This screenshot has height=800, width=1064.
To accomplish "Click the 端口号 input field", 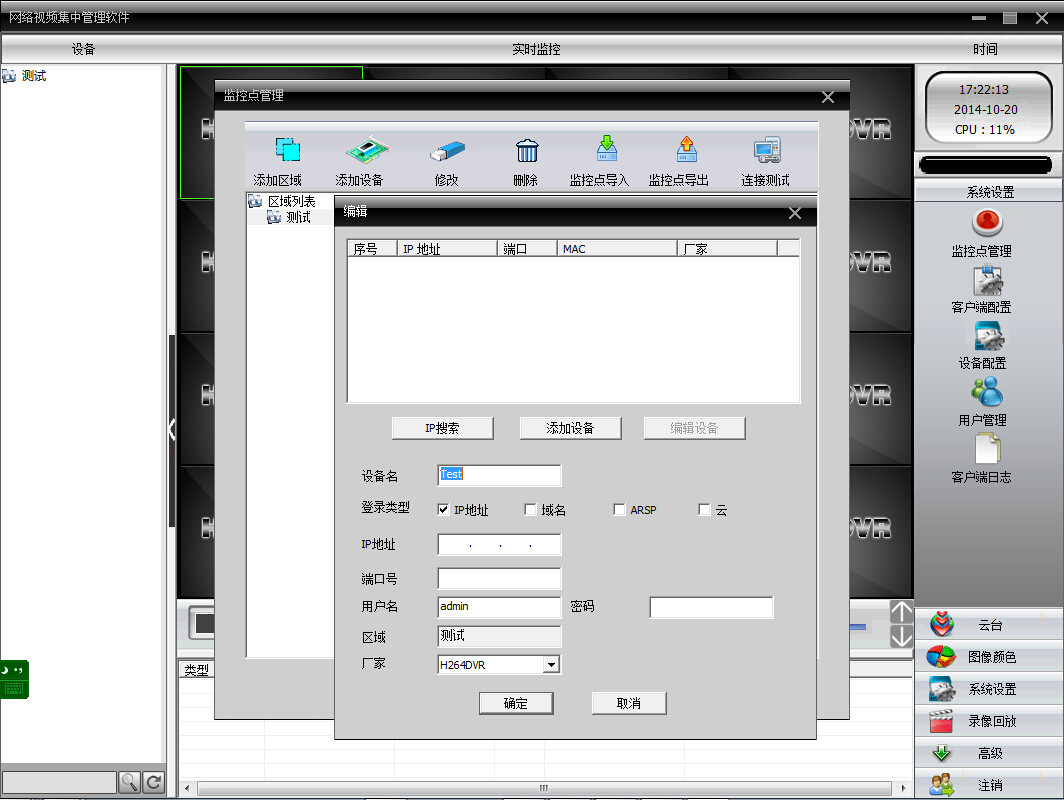I will (499, 579).
